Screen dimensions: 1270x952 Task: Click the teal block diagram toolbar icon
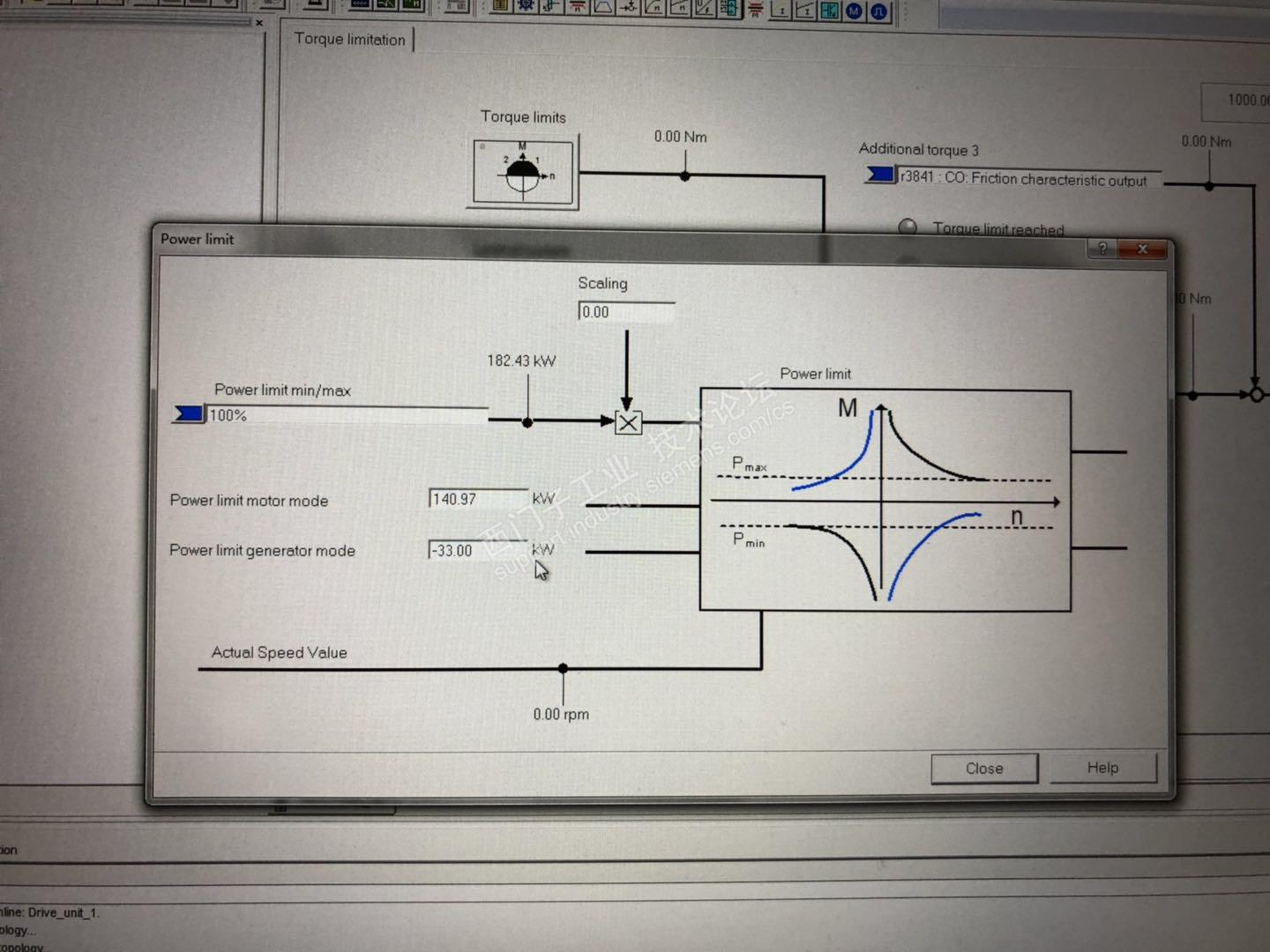click(x=829, y=10)
